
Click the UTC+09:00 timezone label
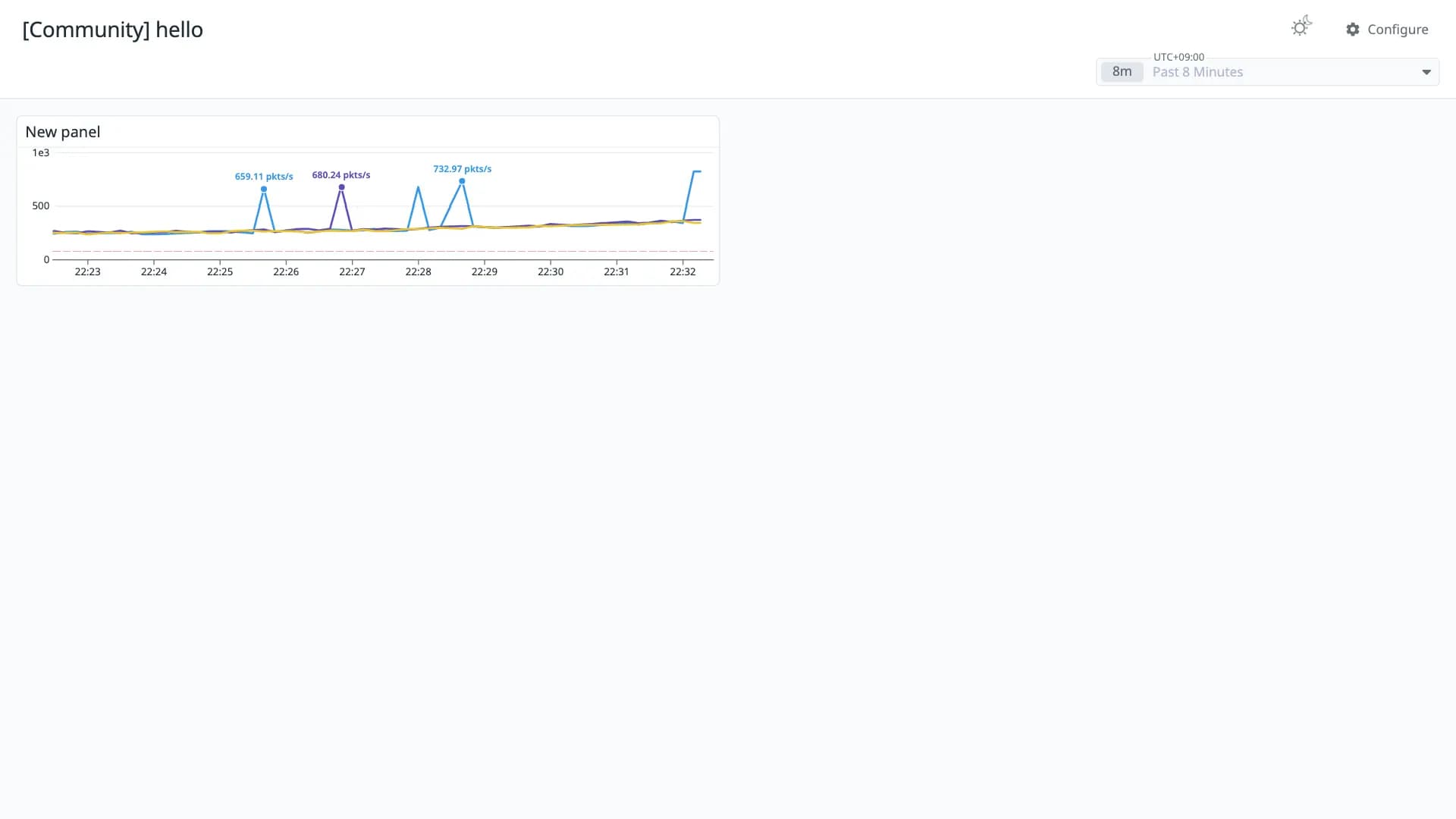1178,57
